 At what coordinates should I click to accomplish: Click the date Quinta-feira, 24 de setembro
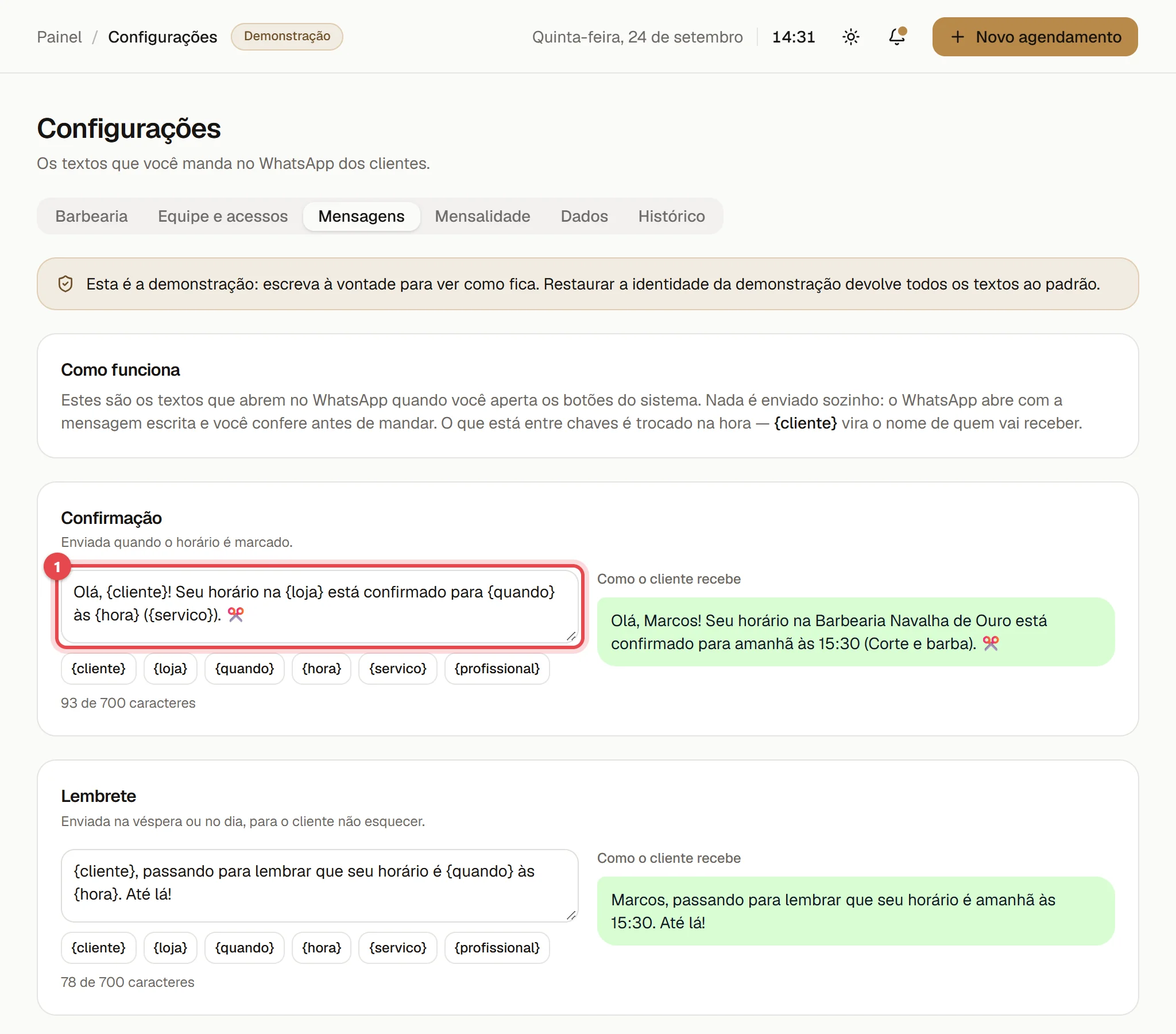[x=637, y=37]
